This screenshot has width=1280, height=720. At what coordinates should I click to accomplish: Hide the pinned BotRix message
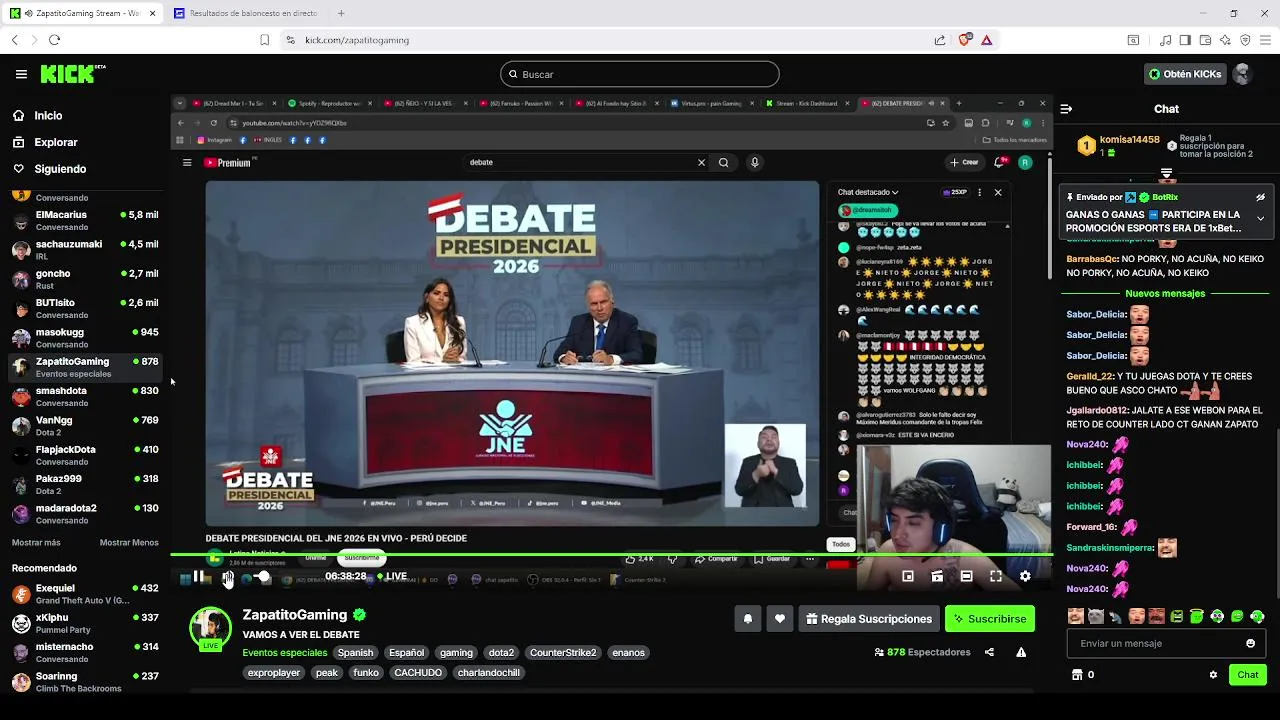point(1260,197)
